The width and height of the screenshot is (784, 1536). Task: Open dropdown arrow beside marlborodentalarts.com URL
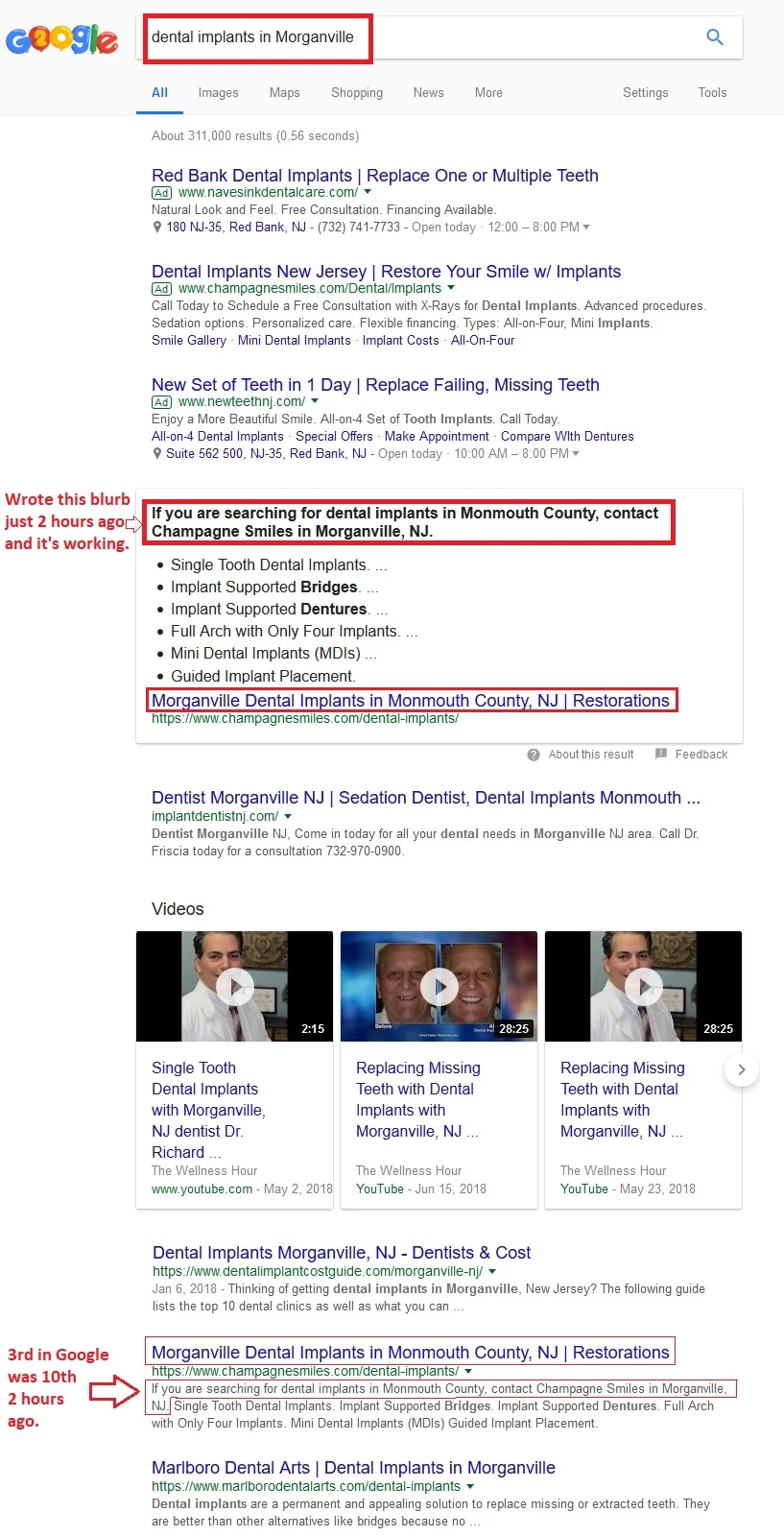[x=470, y=1486]
